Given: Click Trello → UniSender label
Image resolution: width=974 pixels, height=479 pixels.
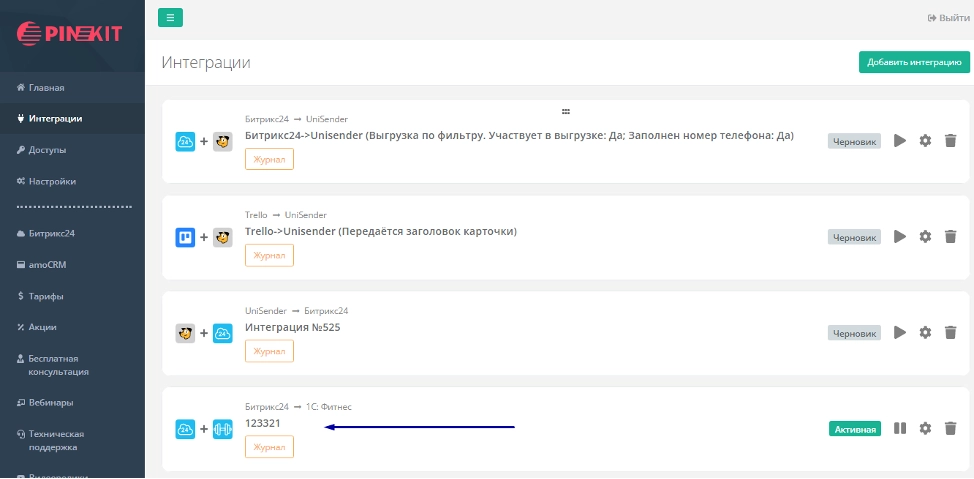Looking at the screenshot, I should pos(286,215).
